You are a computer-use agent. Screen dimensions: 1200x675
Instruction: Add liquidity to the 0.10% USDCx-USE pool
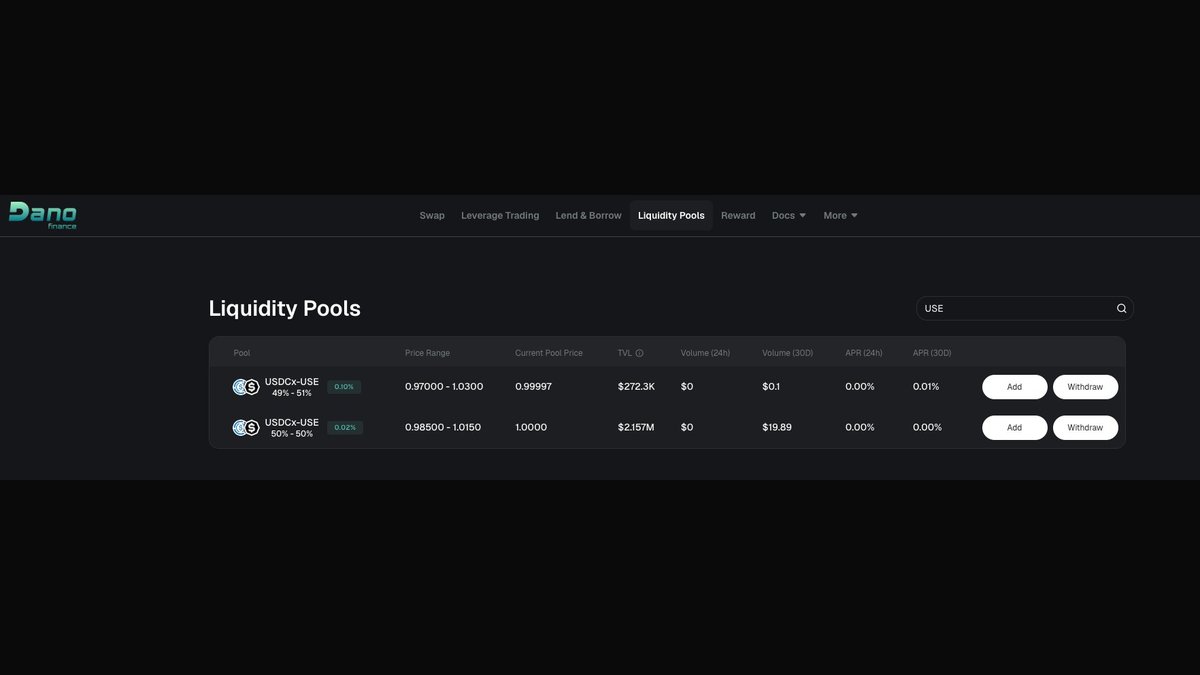tap(1014, 387)
